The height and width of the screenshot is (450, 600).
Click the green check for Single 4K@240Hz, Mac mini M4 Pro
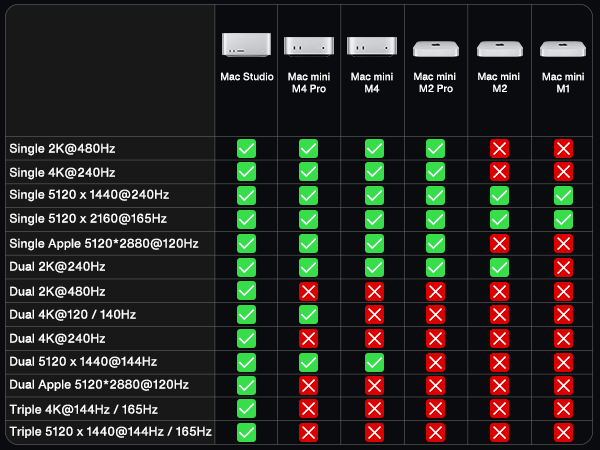pyautogui.click(x=308, y=172)
